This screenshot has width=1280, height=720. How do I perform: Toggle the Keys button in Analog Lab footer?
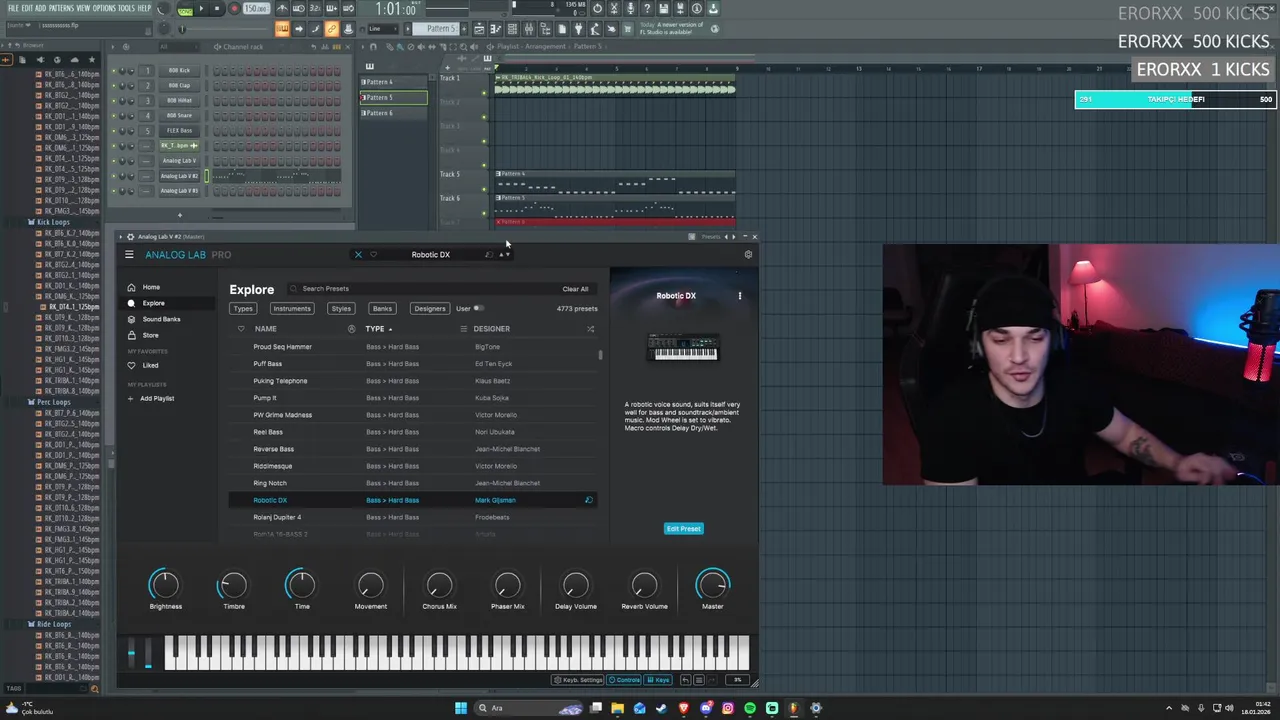click(x=658, y=680)
